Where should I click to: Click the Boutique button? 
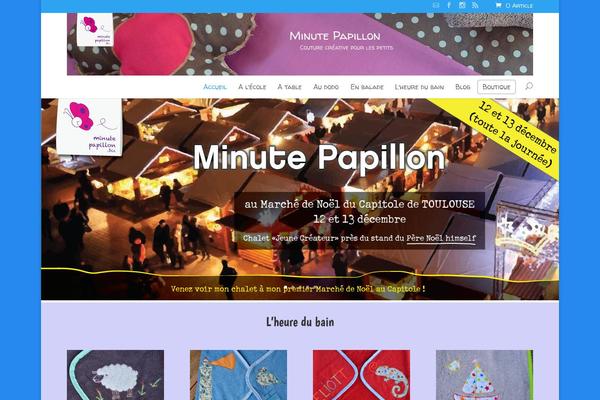pos(496,87)
